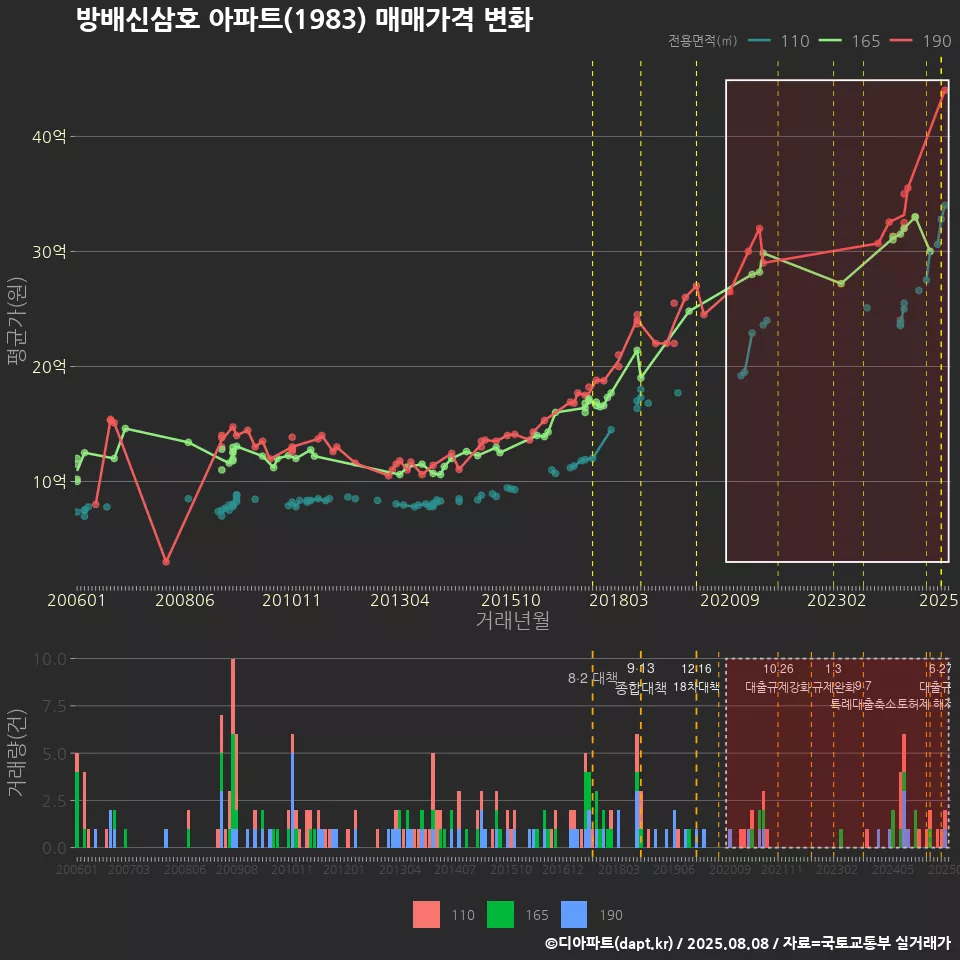
Task: Click 201612 on the volume chart x-axis
Action: [x=563, y=869]
